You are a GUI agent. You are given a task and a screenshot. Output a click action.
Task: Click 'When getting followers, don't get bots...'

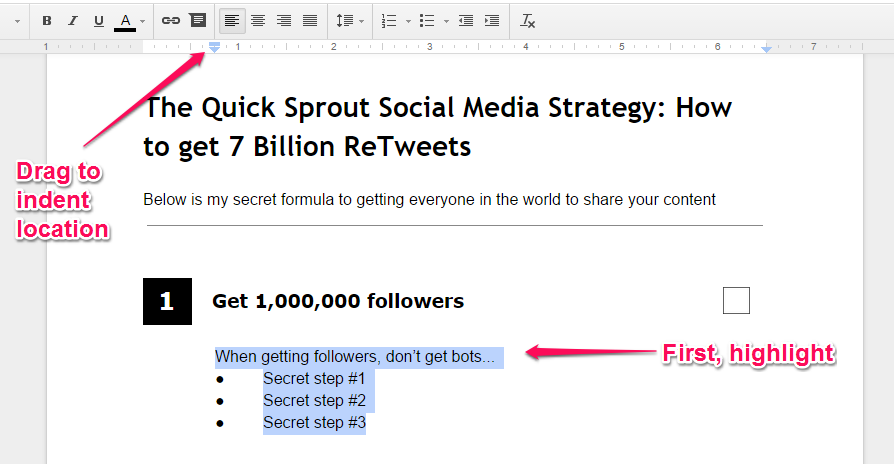point(355,357)
